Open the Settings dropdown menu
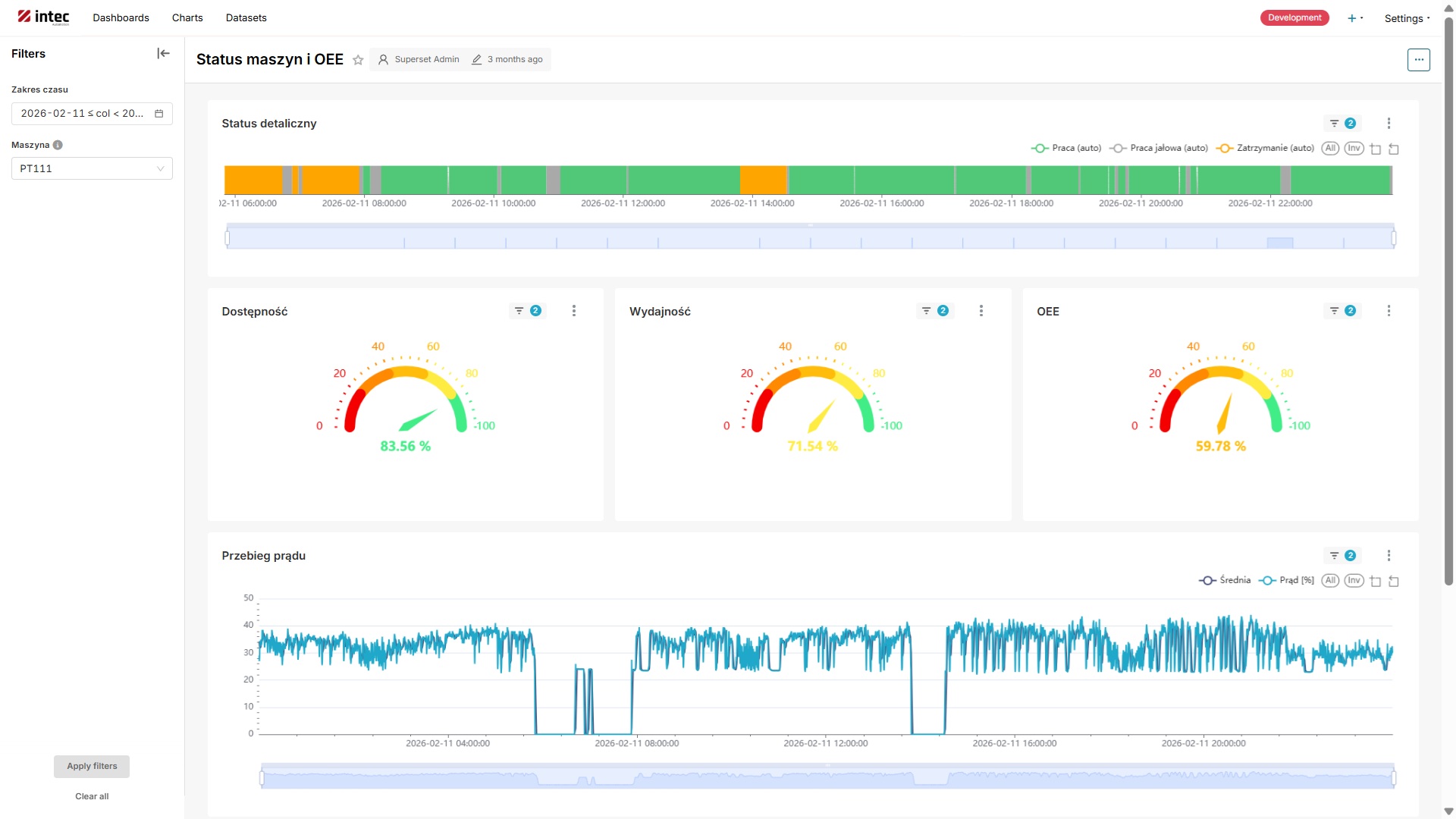Screen dimensions: 1456x819 coord(1407,18)
